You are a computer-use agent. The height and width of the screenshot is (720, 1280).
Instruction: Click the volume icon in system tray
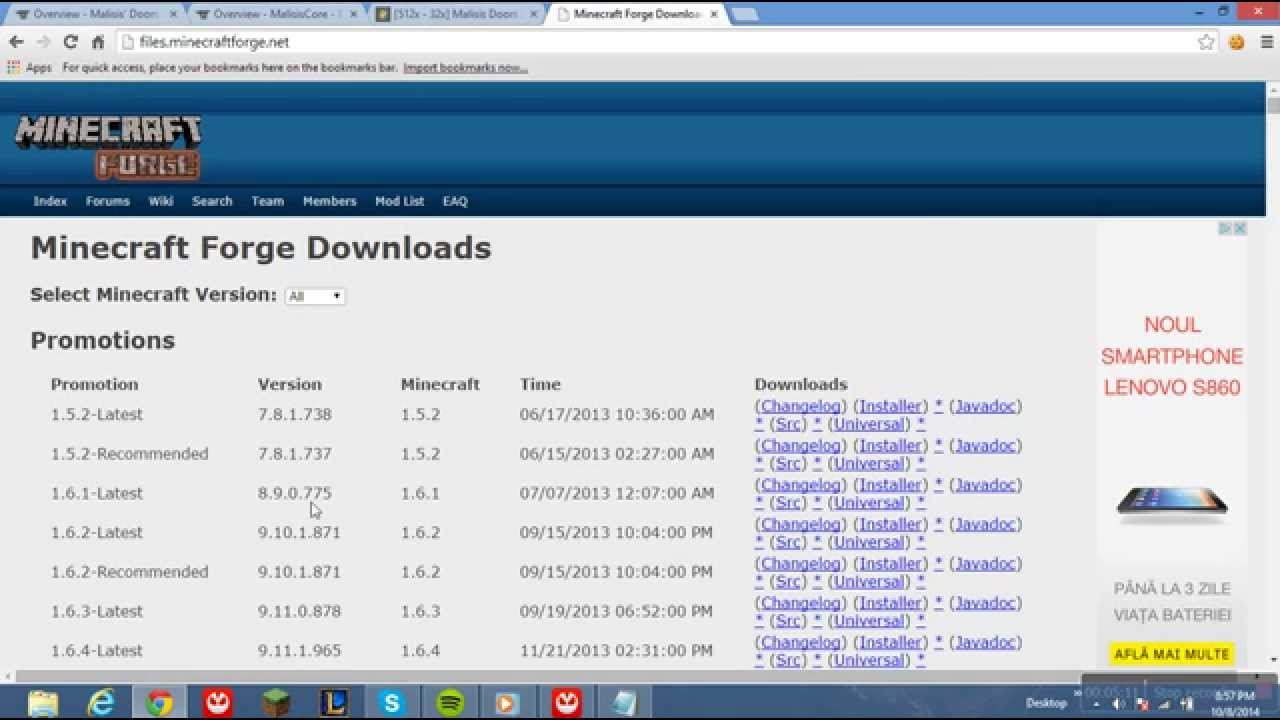pos(1119,704)
